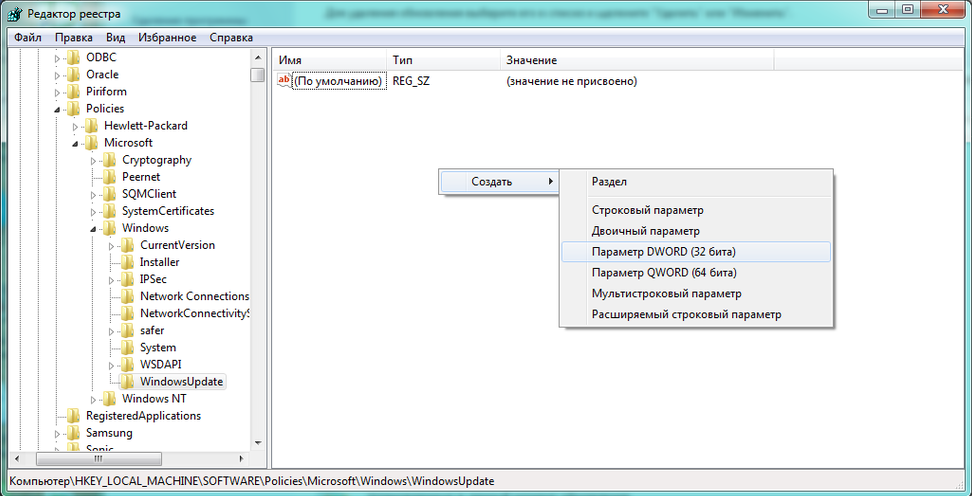The image size is (972, 496).
Task: Click the SystemCertificates folder icon
Action: tap(110, 211)
